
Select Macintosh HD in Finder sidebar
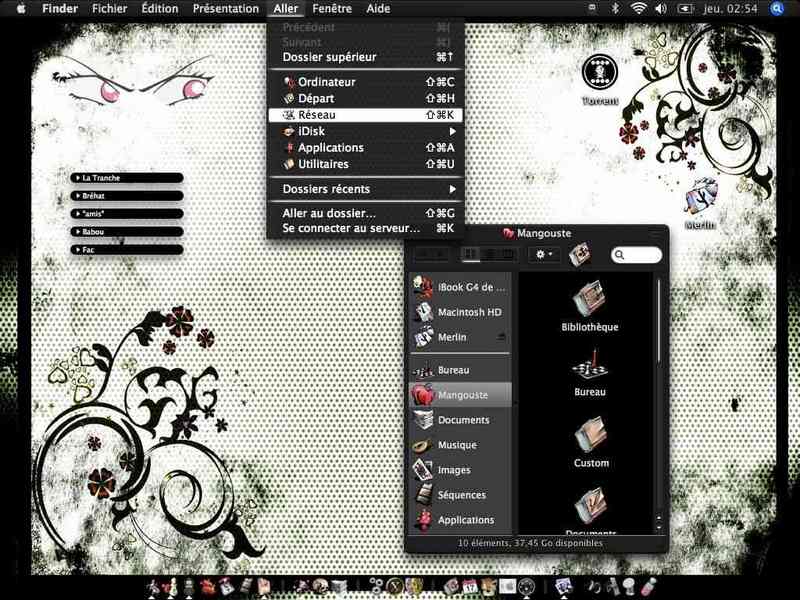click(459, 312)
